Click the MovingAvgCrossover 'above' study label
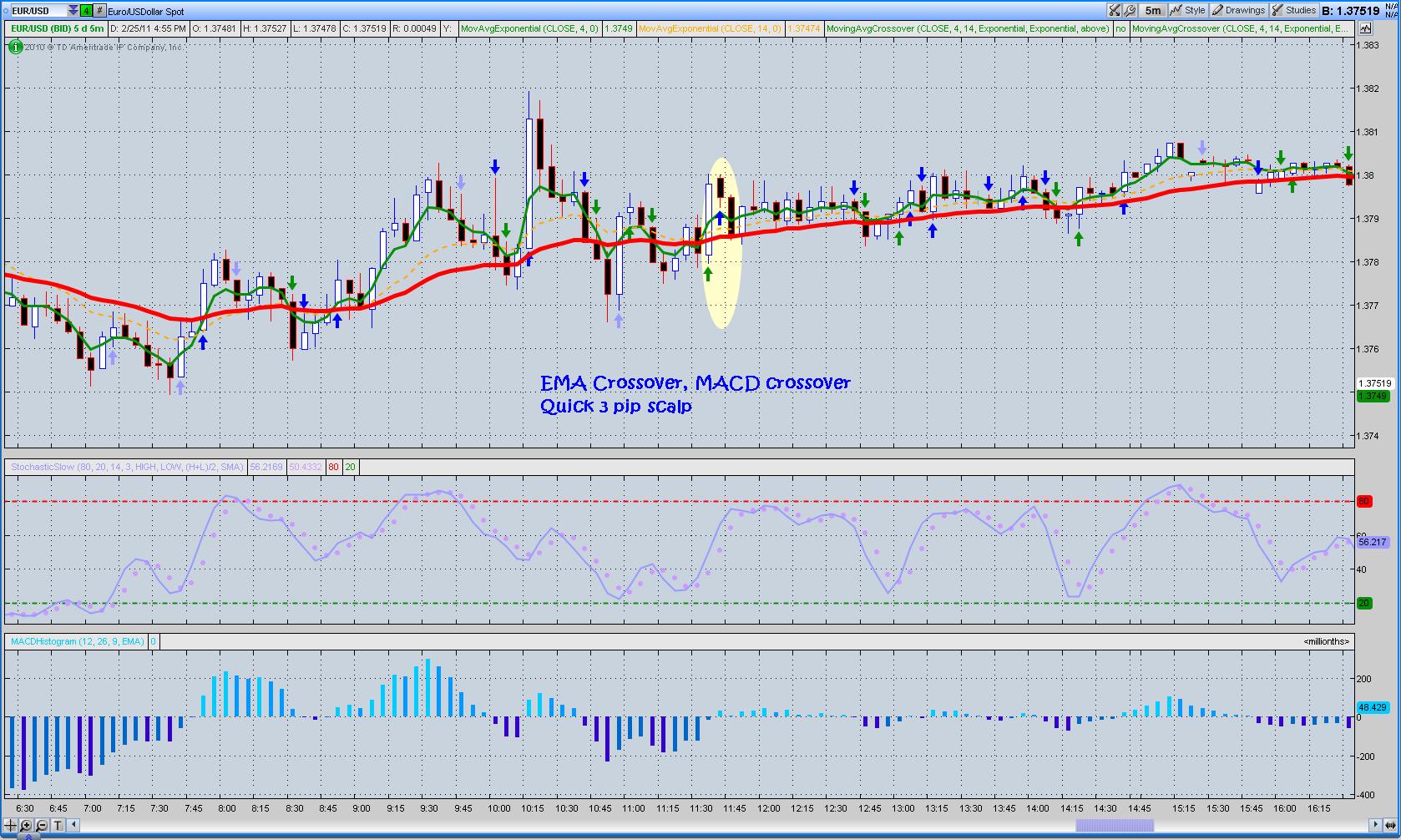This screenshot has height=840, width=1401. pos(968,28)
